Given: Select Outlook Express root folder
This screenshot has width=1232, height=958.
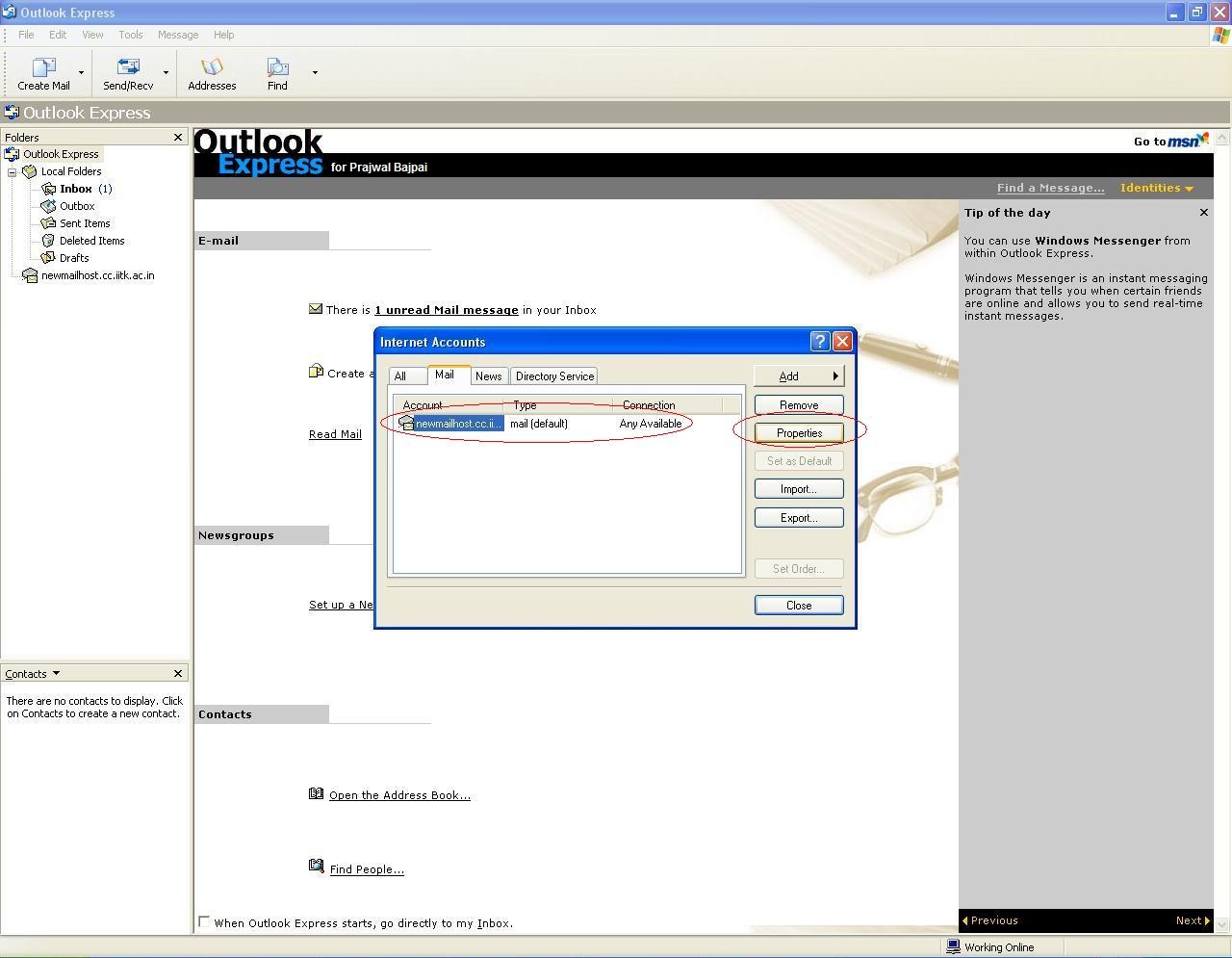Looking at the screenshot, I should tap(61, 154).
